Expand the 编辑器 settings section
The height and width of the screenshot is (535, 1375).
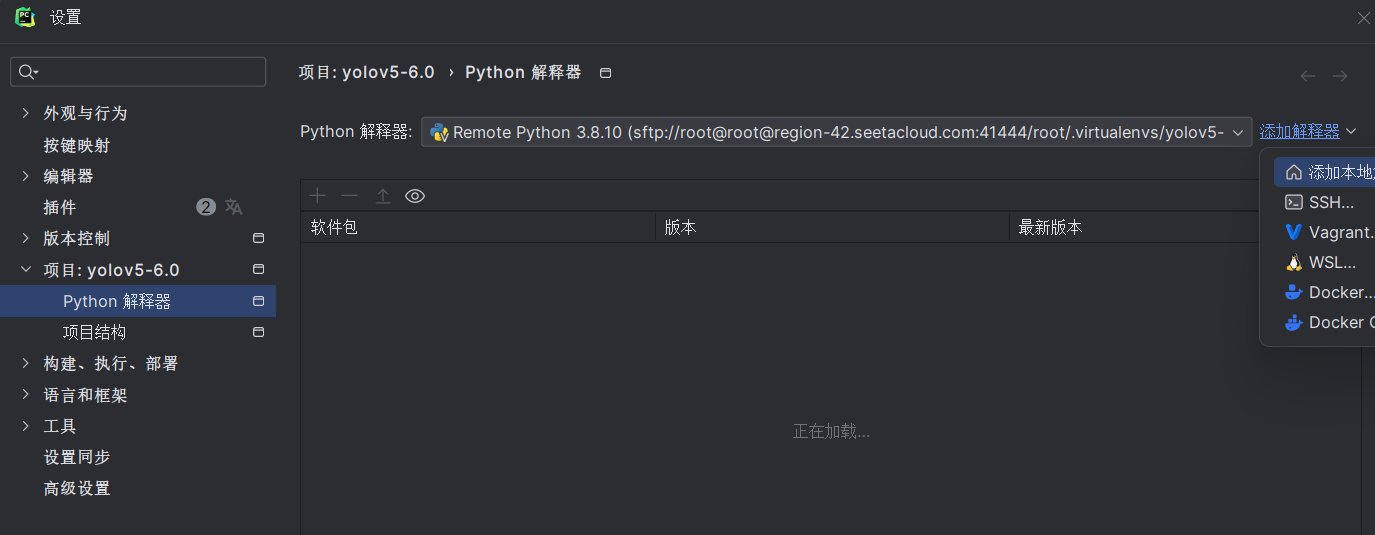pos(25,176)
